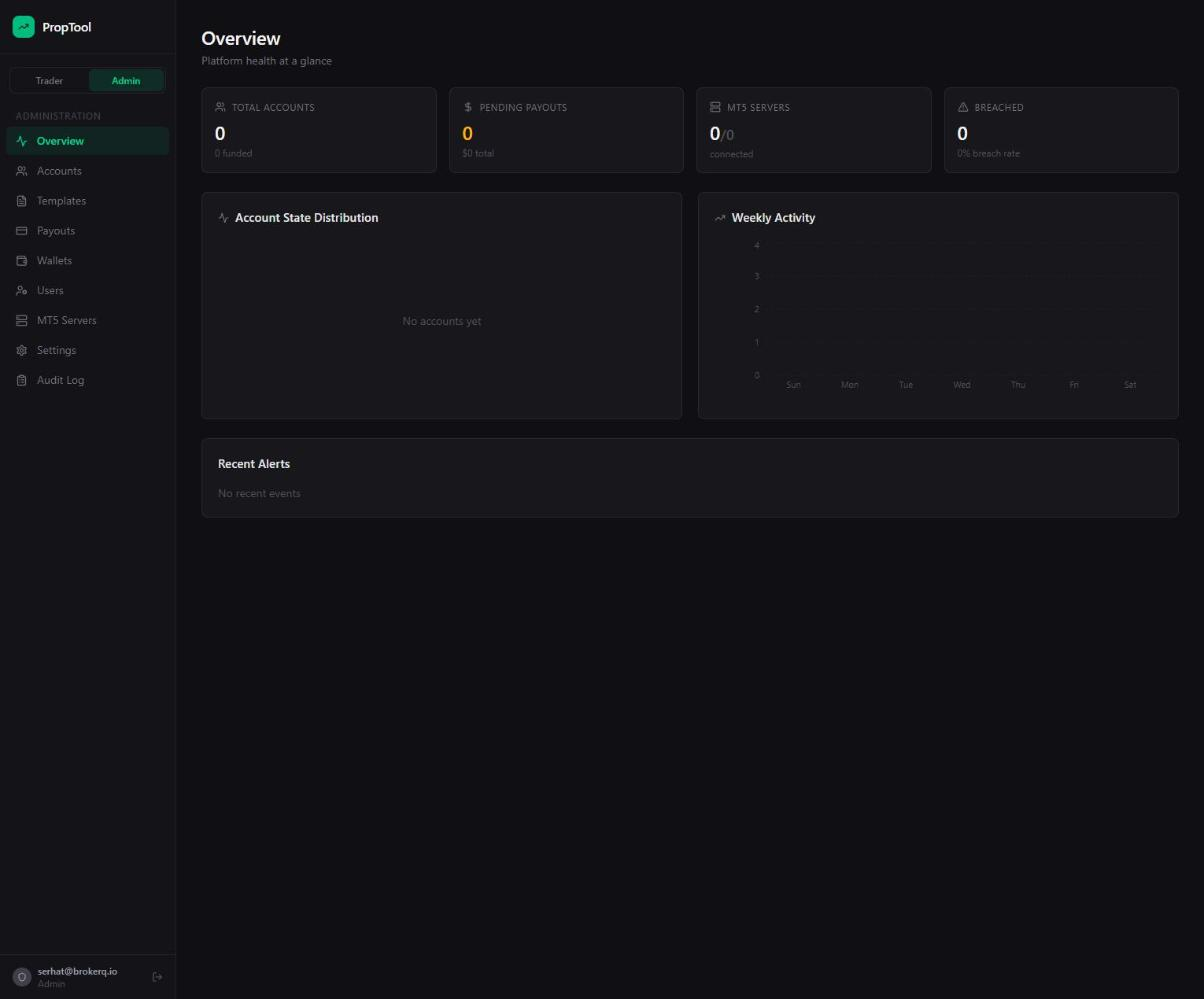This screenshot has width=1204, height=999.
Task: Click the serhat@brokerq.io user email
Action: coord(77,971)
